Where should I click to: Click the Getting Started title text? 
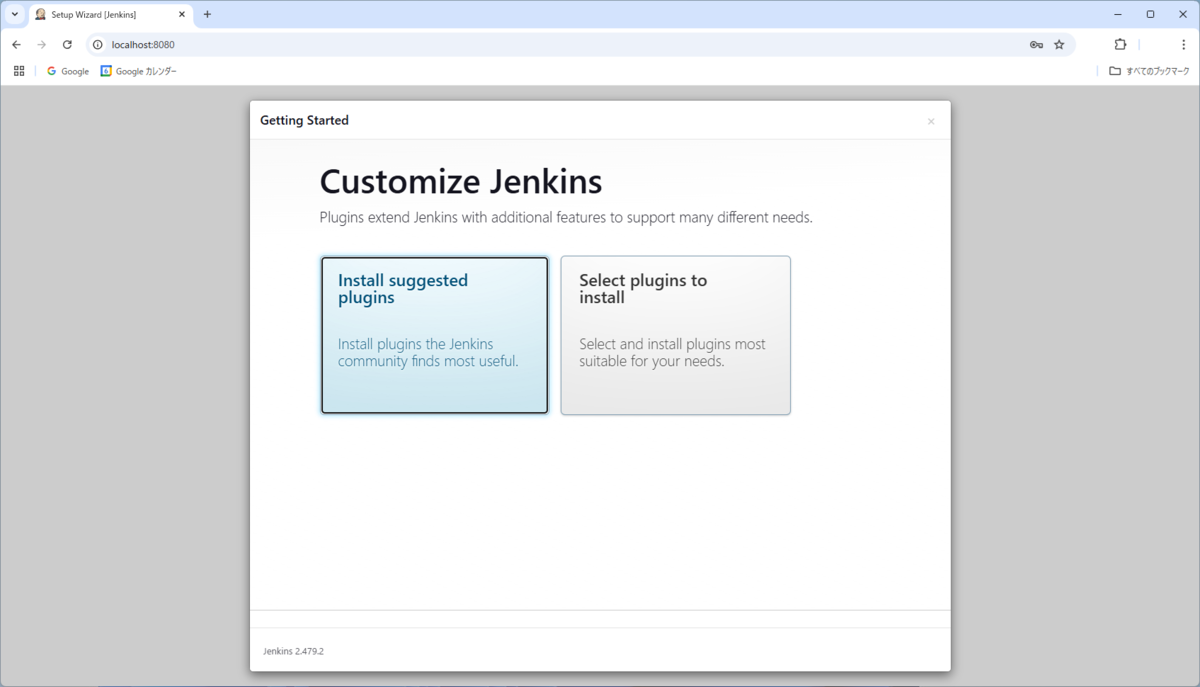point(304,120)
